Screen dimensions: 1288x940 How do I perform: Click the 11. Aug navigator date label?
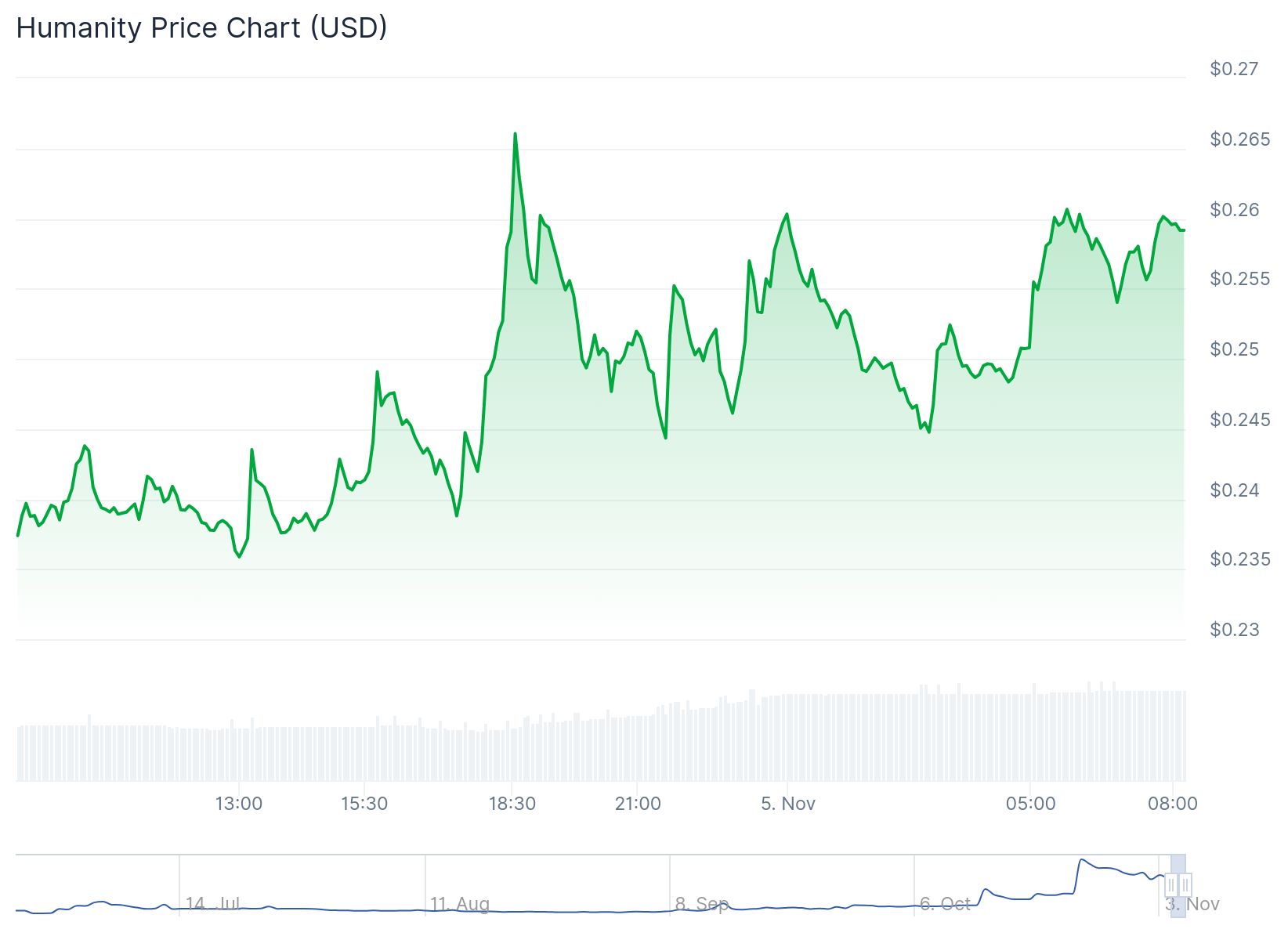click(x=460, y=904)
